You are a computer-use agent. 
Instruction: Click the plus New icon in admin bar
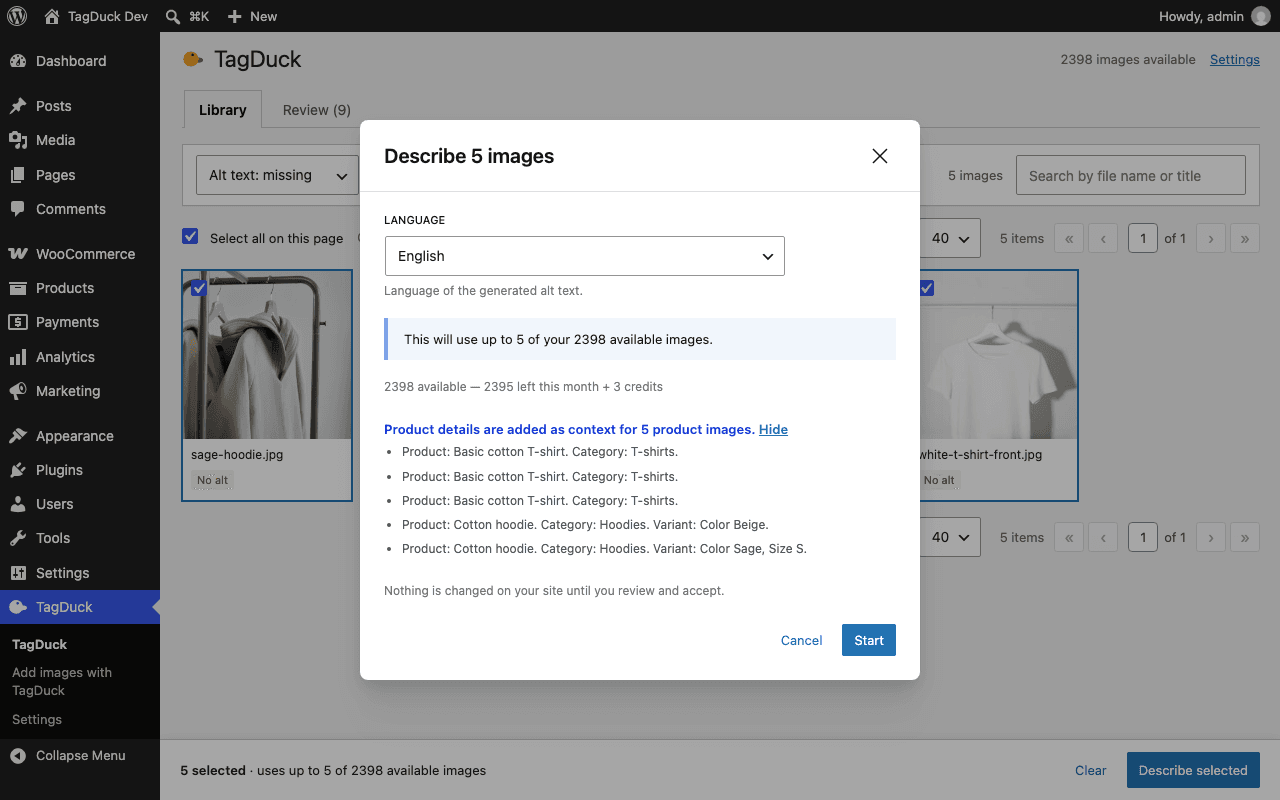click(234, 16)
